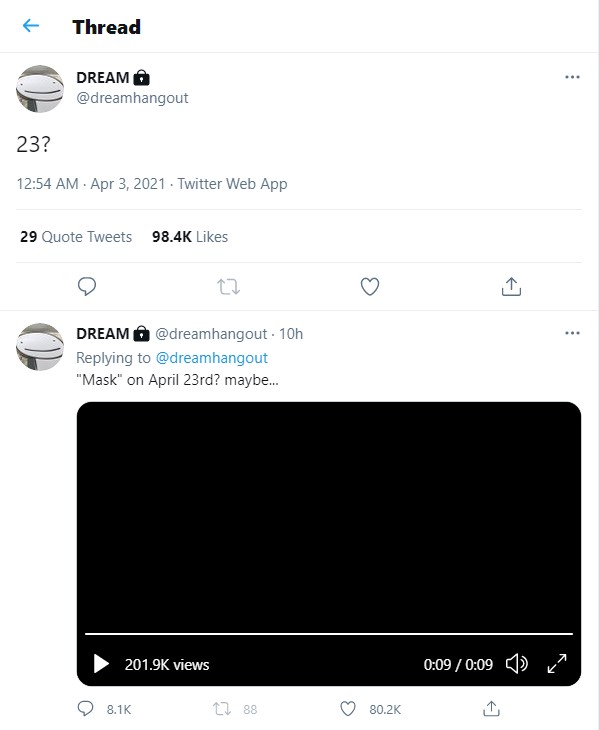
Task: Play the video in reply tweet
Action: click(x=101, y=663)
